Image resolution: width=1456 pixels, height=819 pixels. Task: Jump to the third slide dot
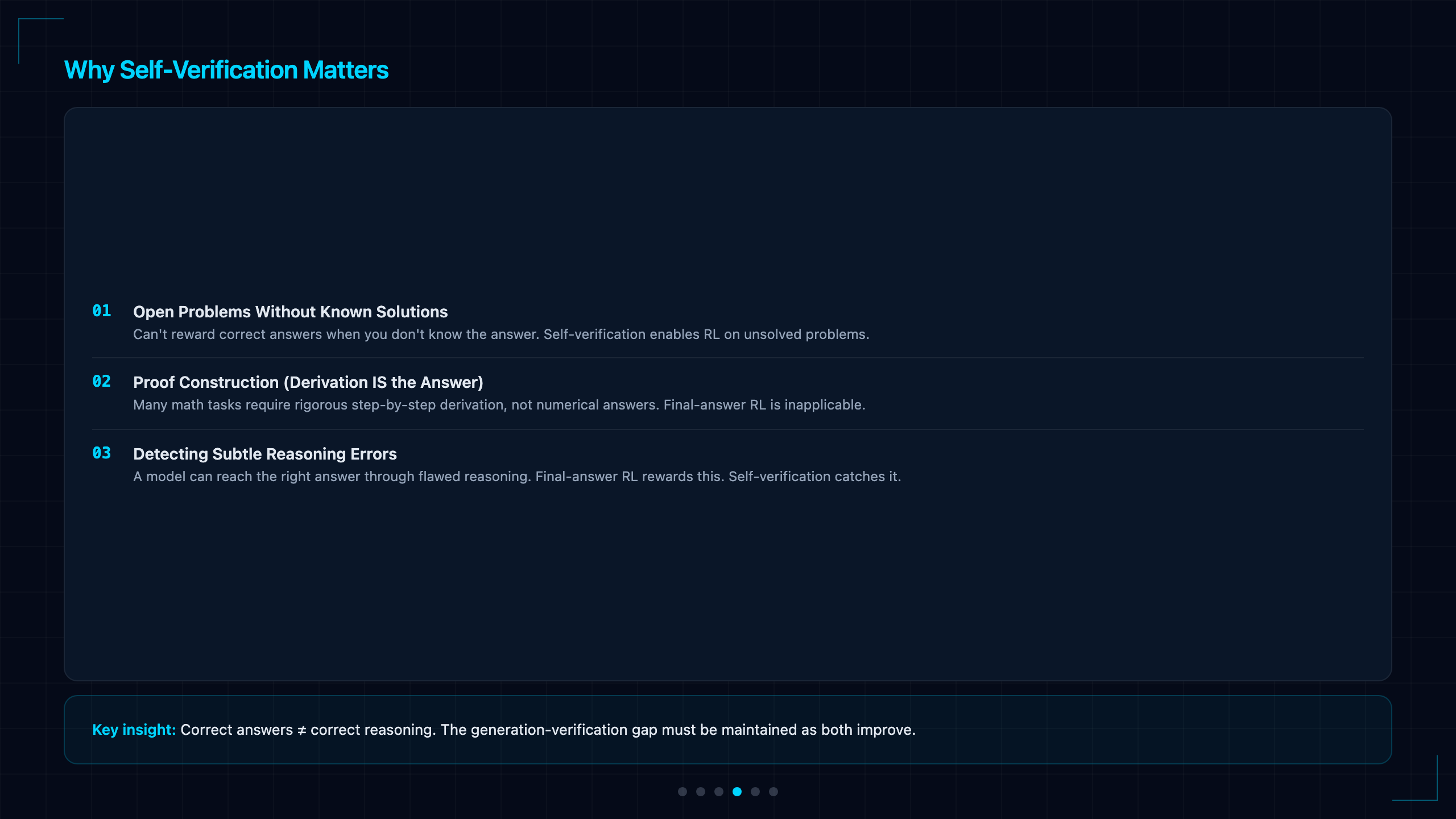(719, 792)
